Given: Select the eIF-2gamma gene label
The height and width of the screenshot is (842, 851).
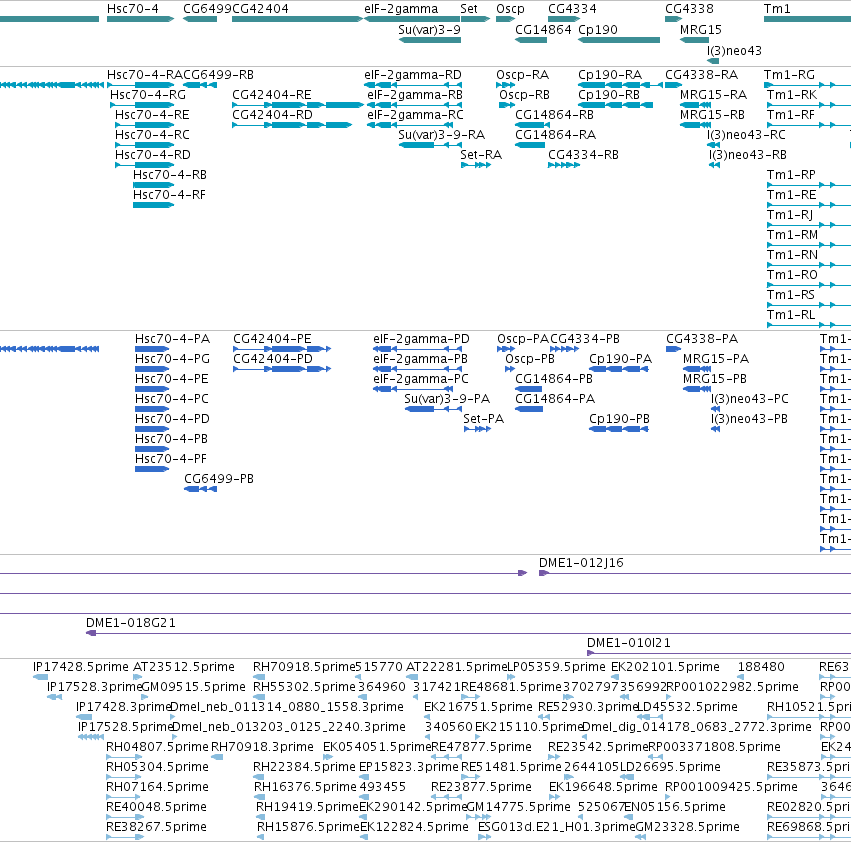Looking at the screenshot, I should (401, 9).
